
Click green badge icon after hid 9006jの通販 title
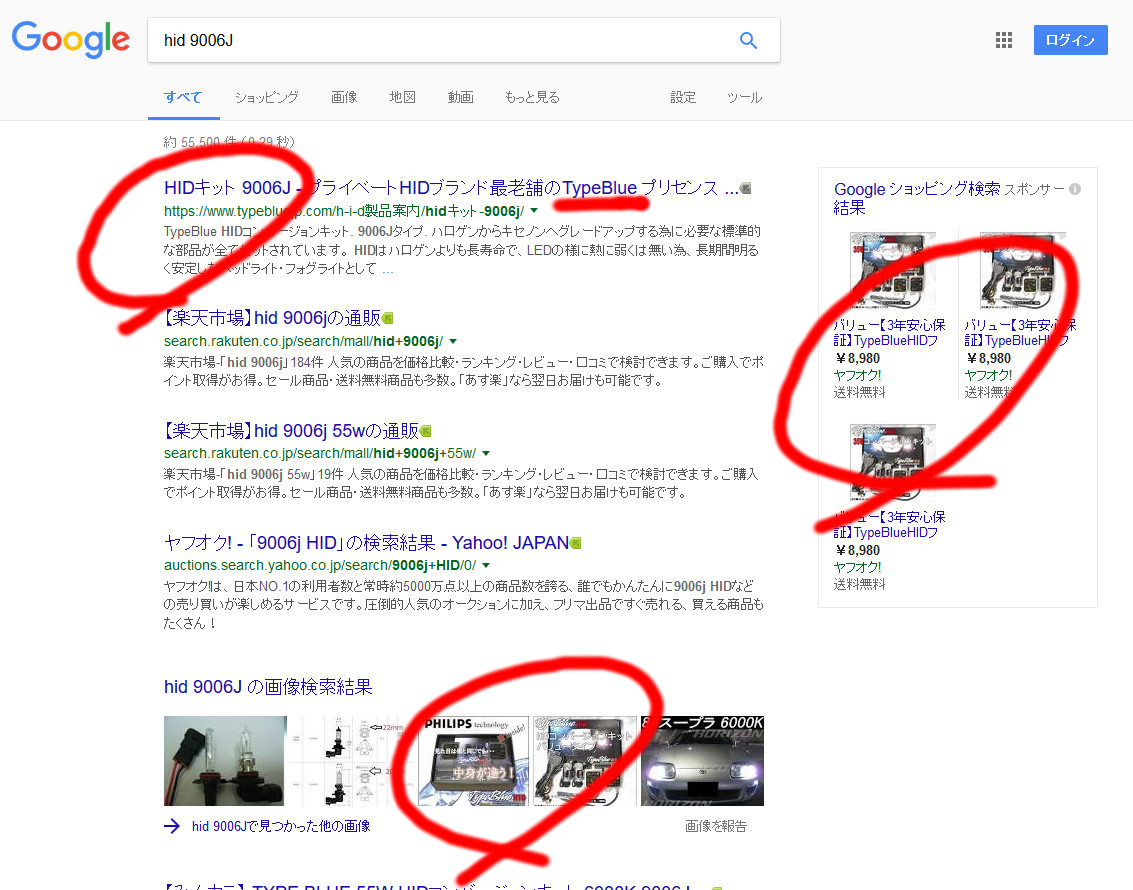pos(387,318)
